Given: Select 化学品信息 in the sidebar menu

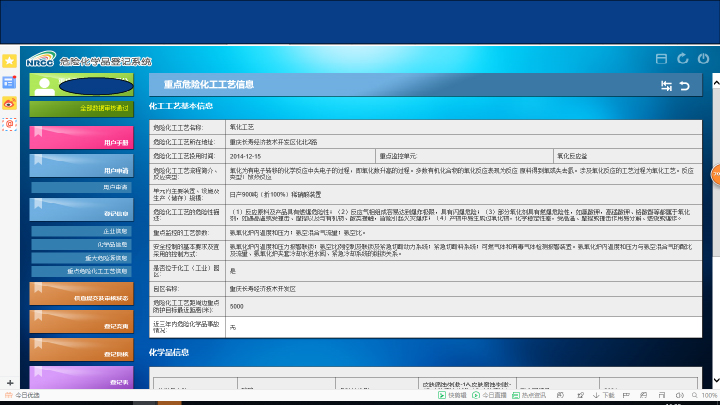Looking at the screenshot, I should pyautogui.click(x=112, y=244).
